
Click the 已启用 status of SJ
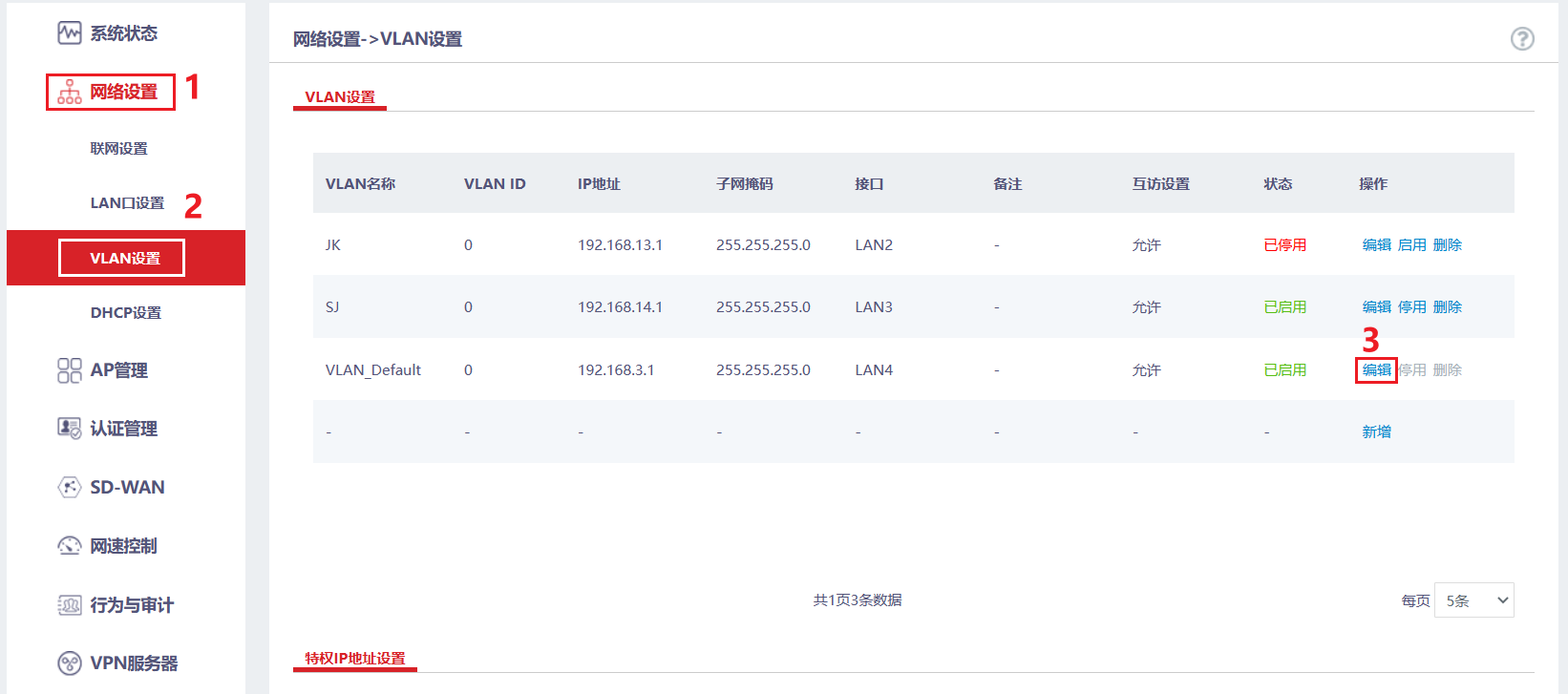coord(1285,307)
